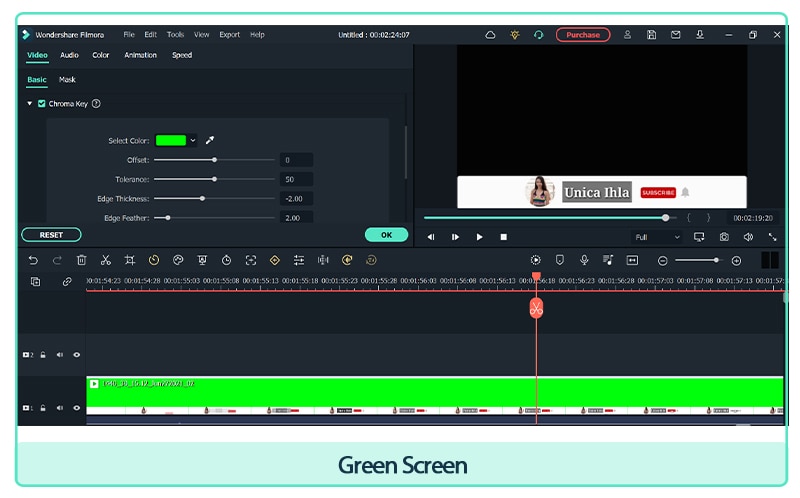Screen dimensions: 800x498
Task: Open the crop tool
Action: [x=130, y=260]
